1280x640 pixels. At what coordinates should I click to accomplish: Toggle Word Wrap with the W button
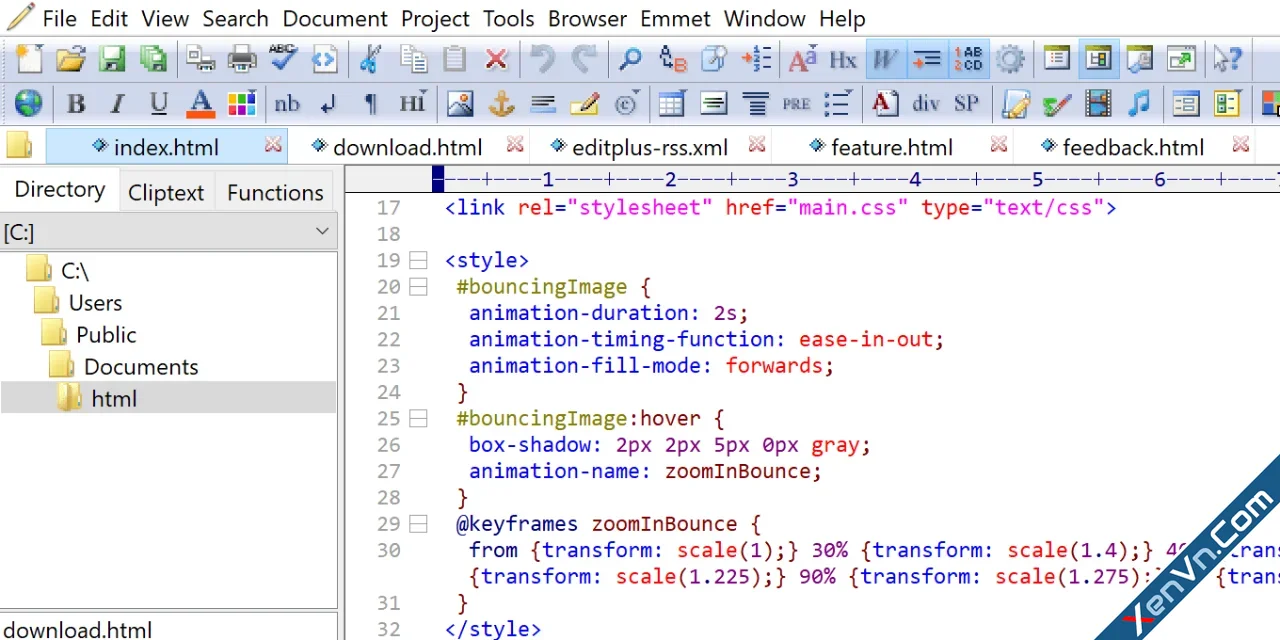point(885,59)
